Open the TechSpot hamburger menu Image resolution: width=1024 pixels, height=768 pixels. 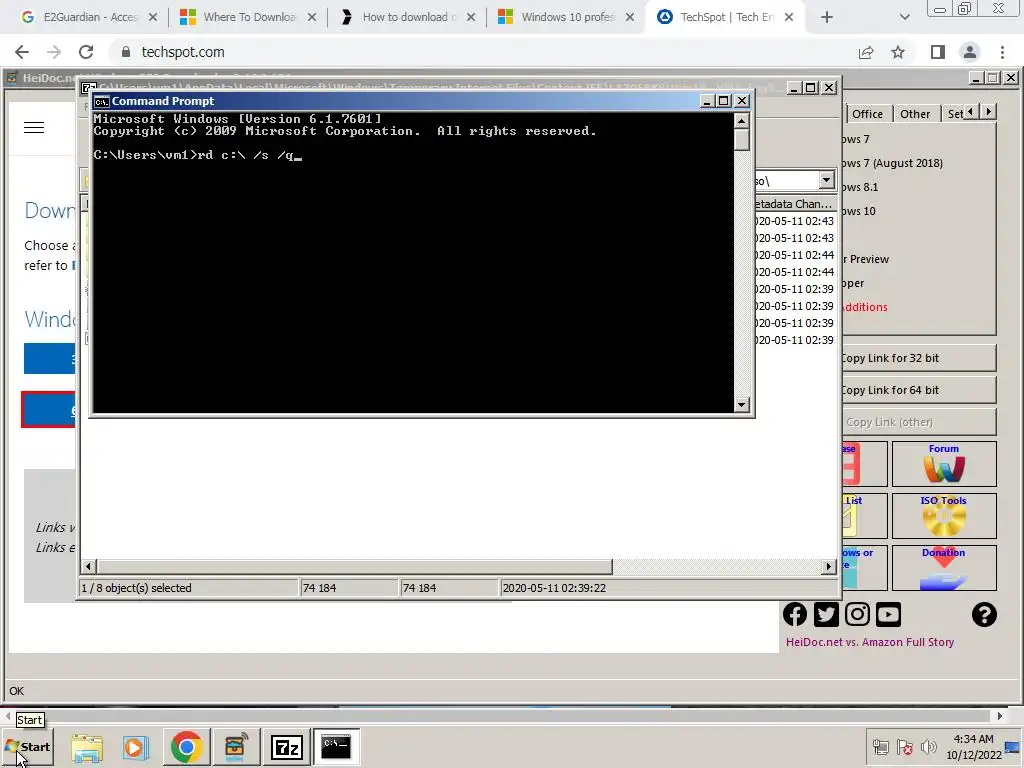(34, 127)
